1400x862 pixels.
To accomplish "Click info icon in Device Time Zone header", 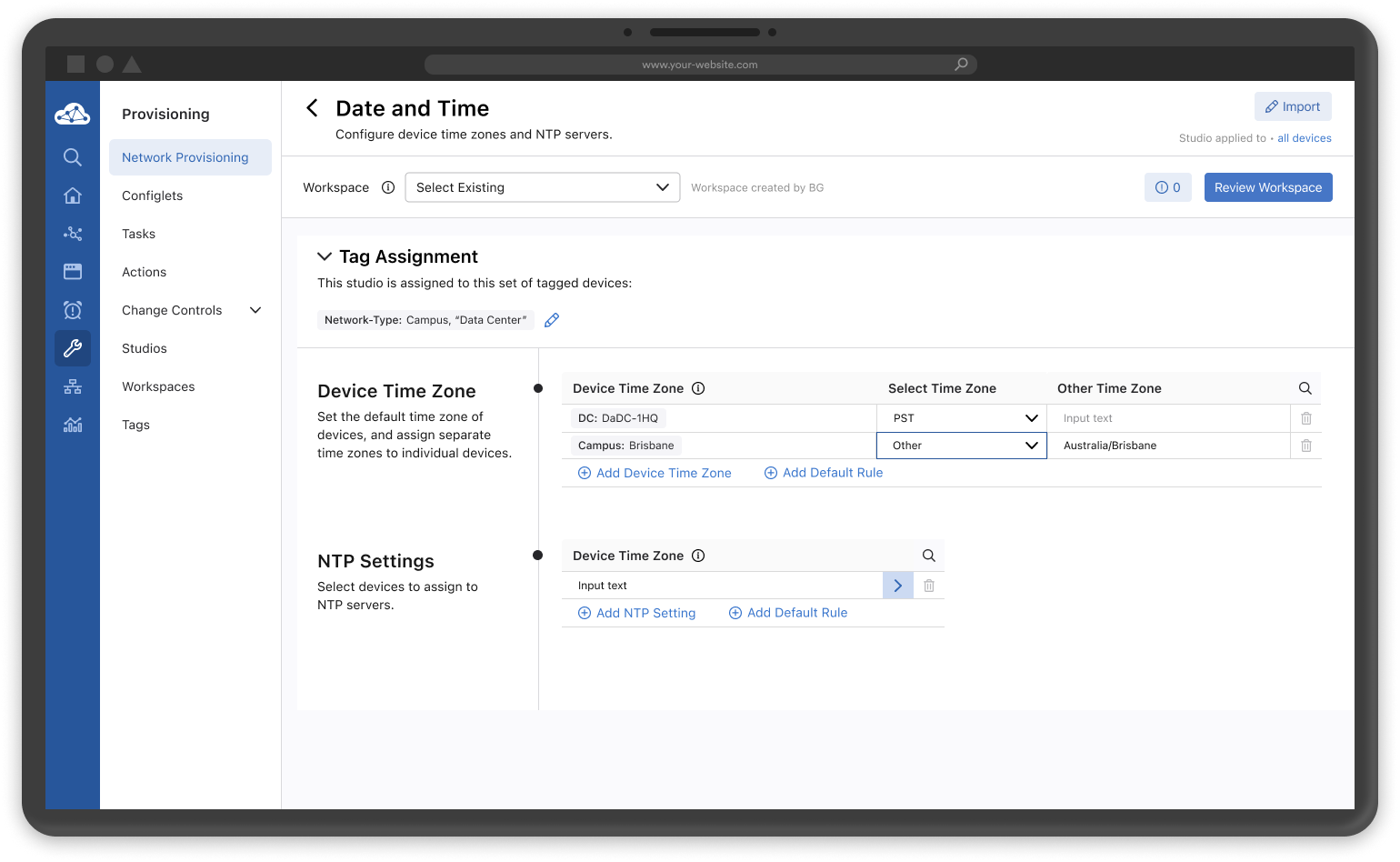I will pyautogui.click(x=698, y=388).
